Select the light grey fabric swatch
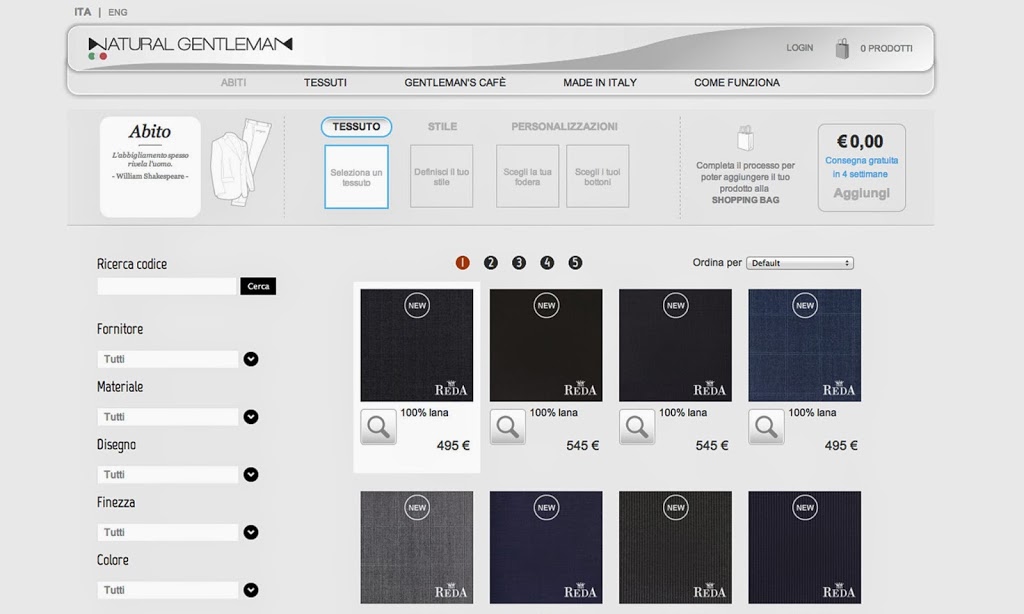This screenshot has height=614, width=1024. point(416,547)
